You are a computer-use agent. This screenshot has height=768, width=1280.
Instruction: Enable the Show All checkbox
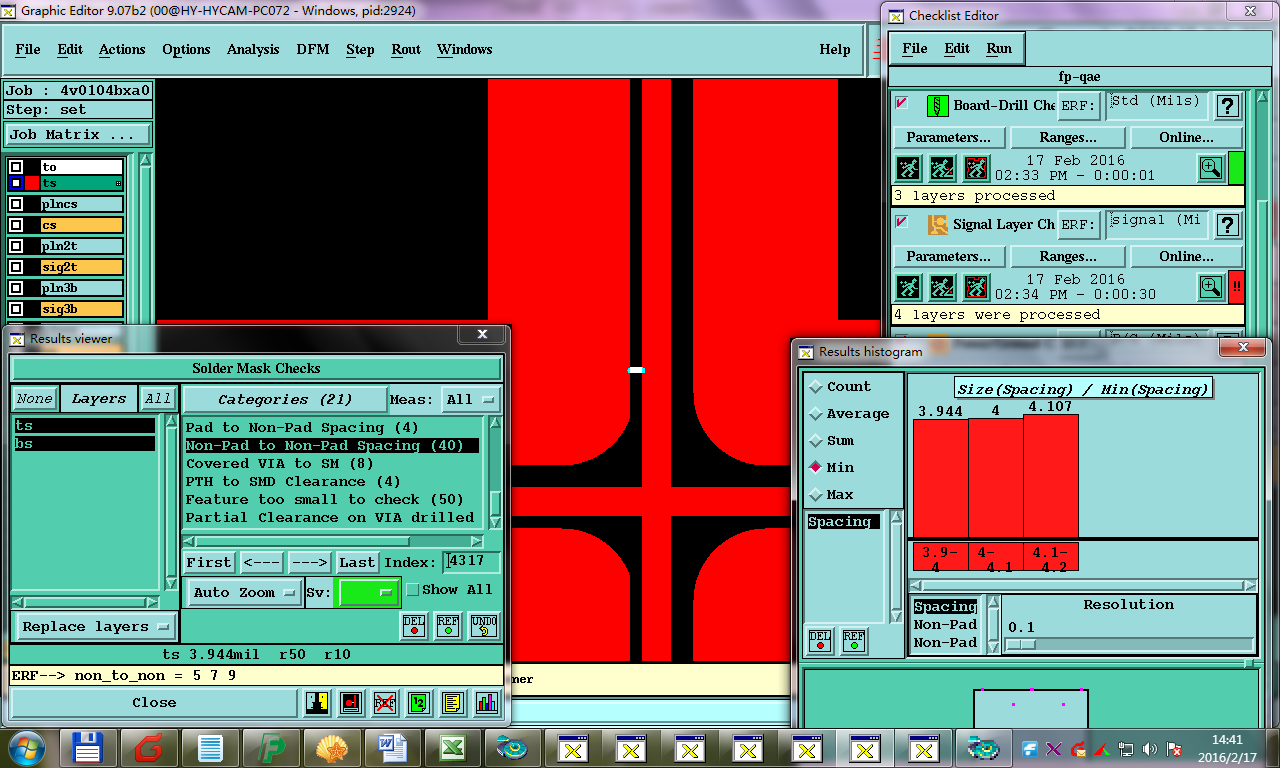click(412, 590)
